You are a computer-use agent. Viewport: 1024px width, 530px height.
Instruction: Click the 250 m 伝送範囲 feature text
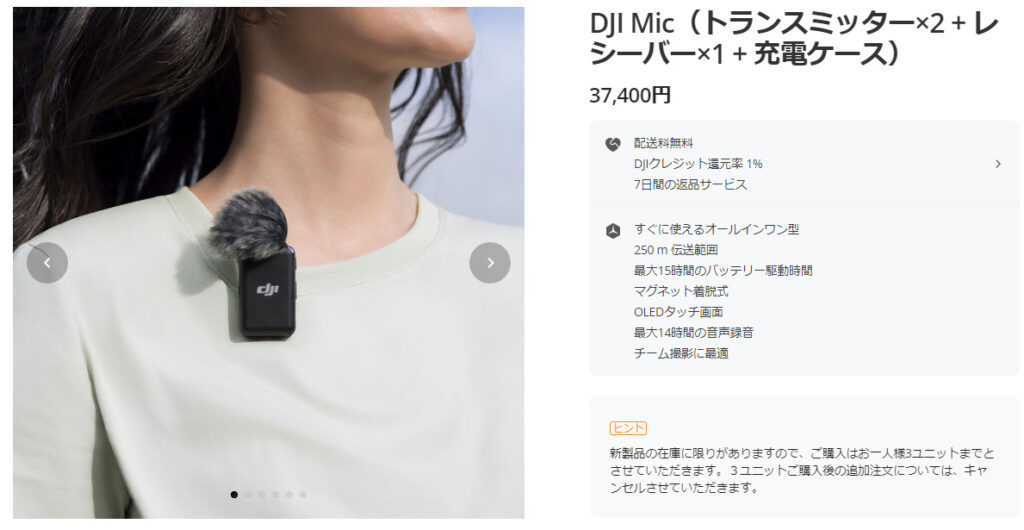(676, 250)
